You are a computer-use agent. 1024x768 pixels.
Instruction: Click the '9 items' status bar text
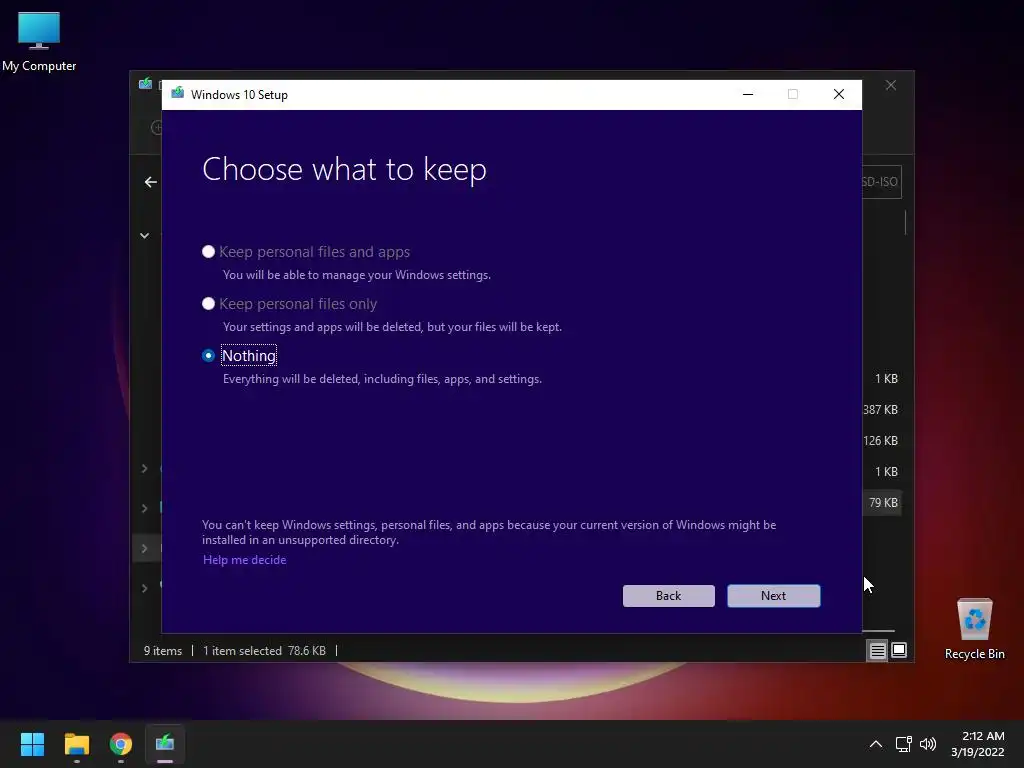pos(163,651)
